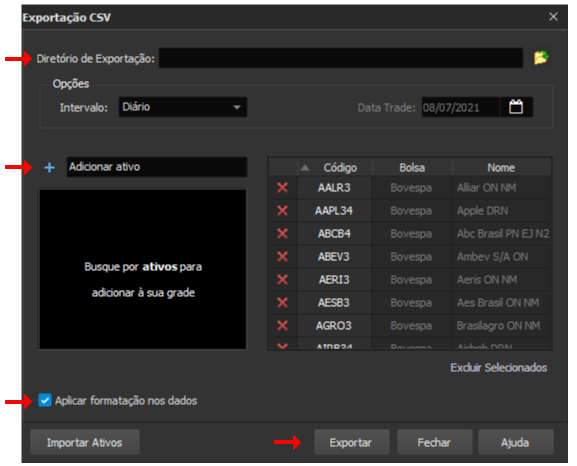Screen dimensions: 577x466
Task: Sort by the Nome column header
Action: pyautogui.click(x=501, y=167)
